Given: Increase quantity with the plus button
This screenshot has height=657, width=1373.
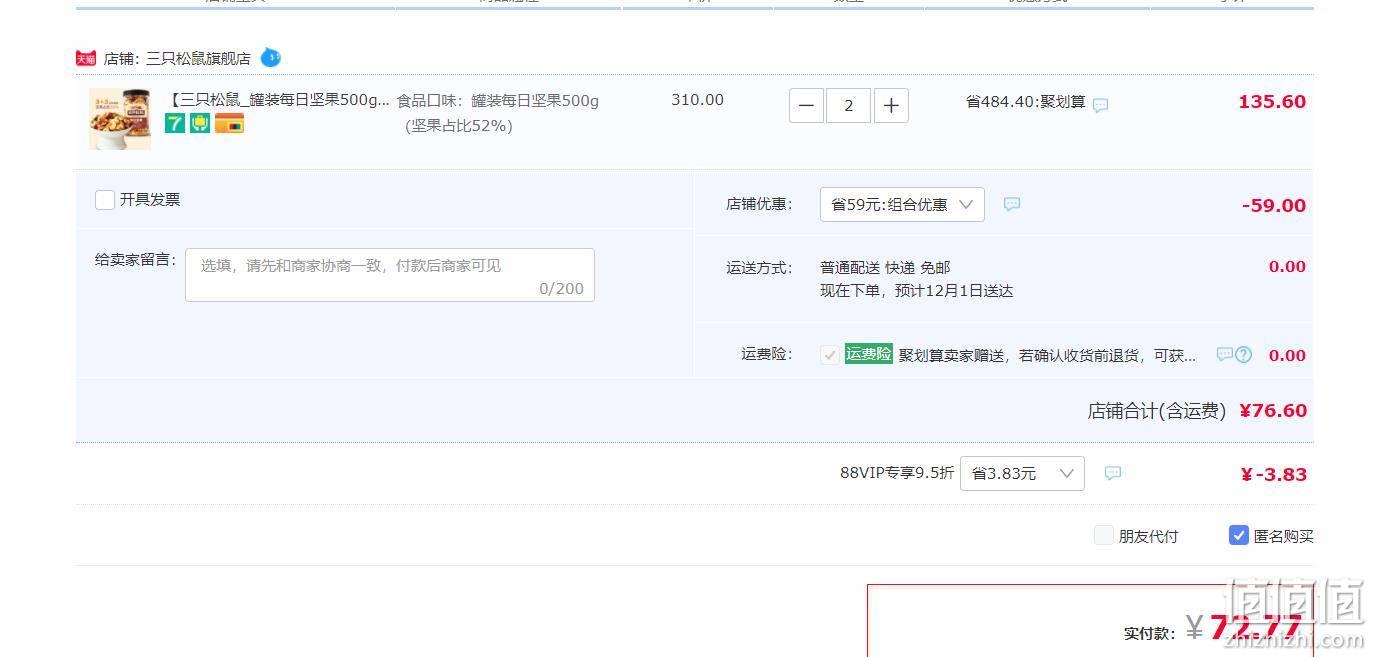Looking at the screenshot, I should coord(891,105).
